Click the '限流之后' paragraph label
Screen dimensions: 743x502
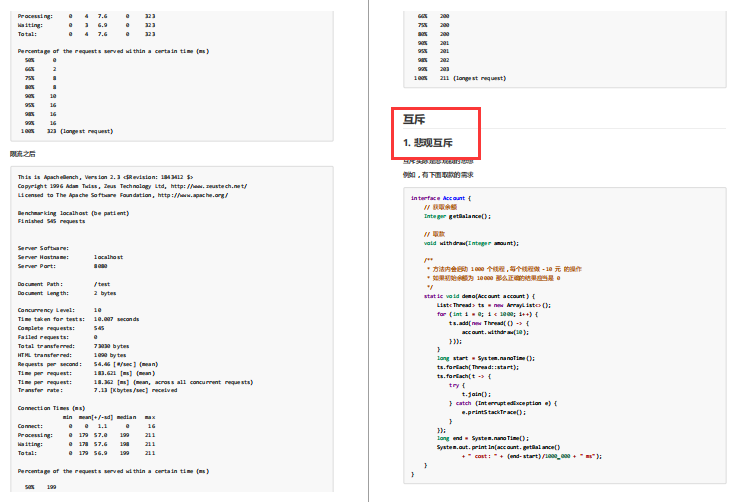(22, 154)
